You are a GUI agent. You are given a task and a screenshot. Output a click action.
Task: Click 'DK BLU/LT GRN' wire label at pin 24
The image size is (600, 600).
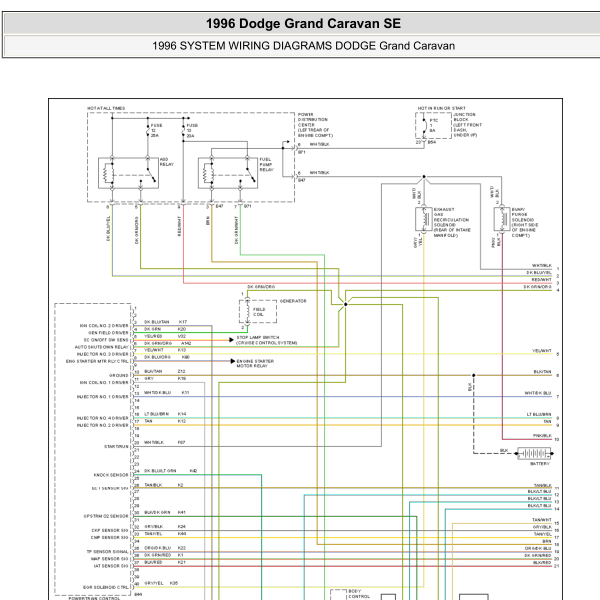click(160, 471)
